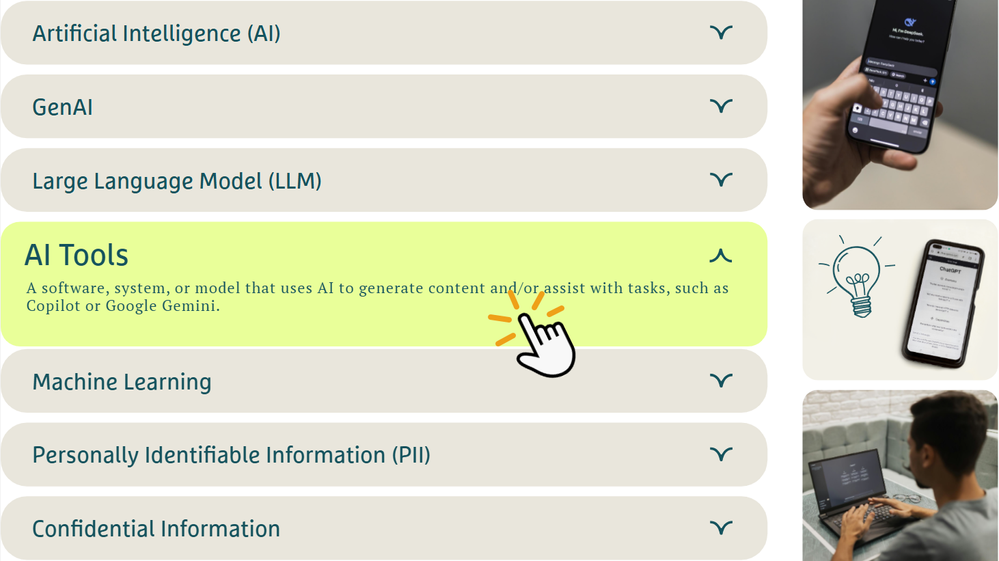Expand the GenAI chevron arrow
Image resolution: width=999 pixels, height=561 pixels.
point(720,106)
